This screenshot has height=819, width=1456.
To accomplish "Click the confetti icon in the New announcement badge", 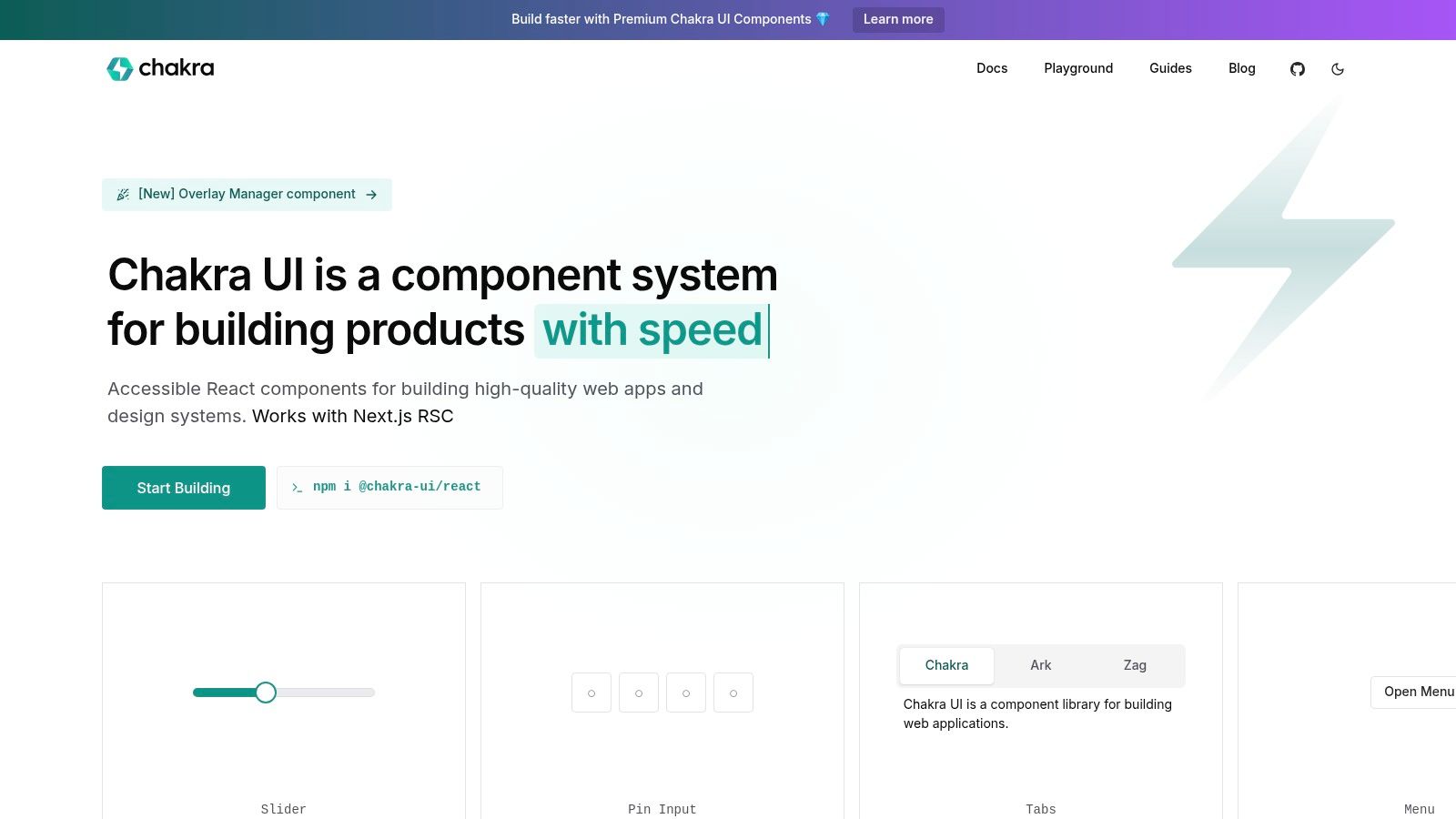I will click(x=123, y=195).
